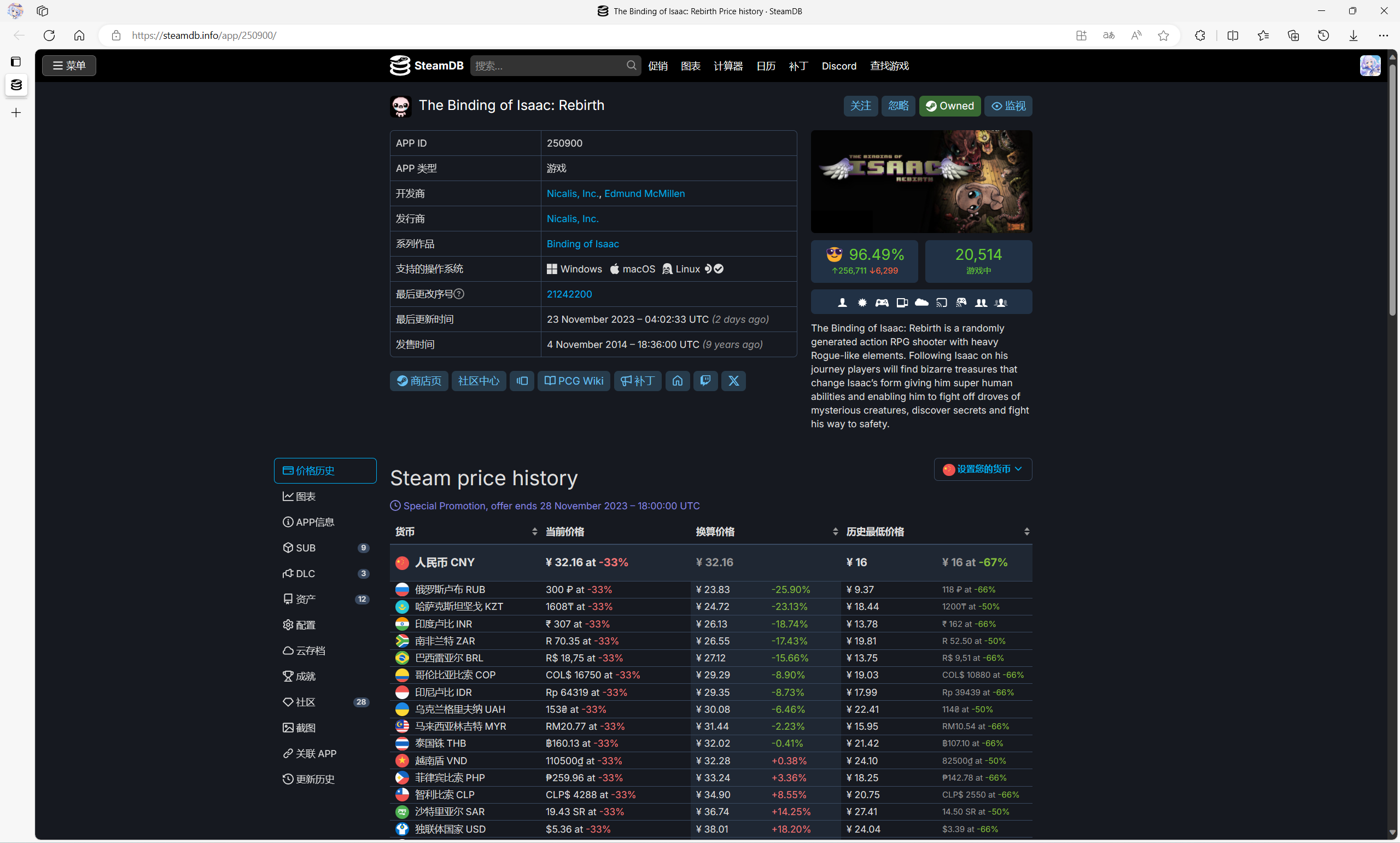Open browser extensions icon

pos(1200,35)
